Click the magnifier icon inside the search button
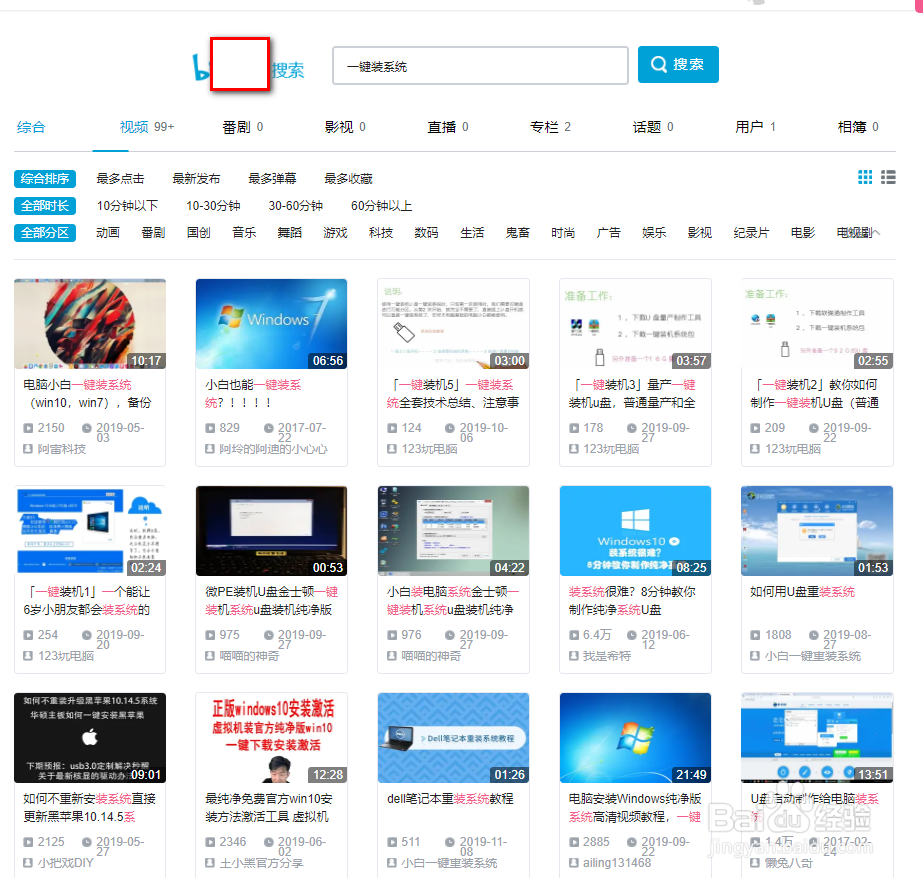923x878 pixels. (x=658, y=63)
